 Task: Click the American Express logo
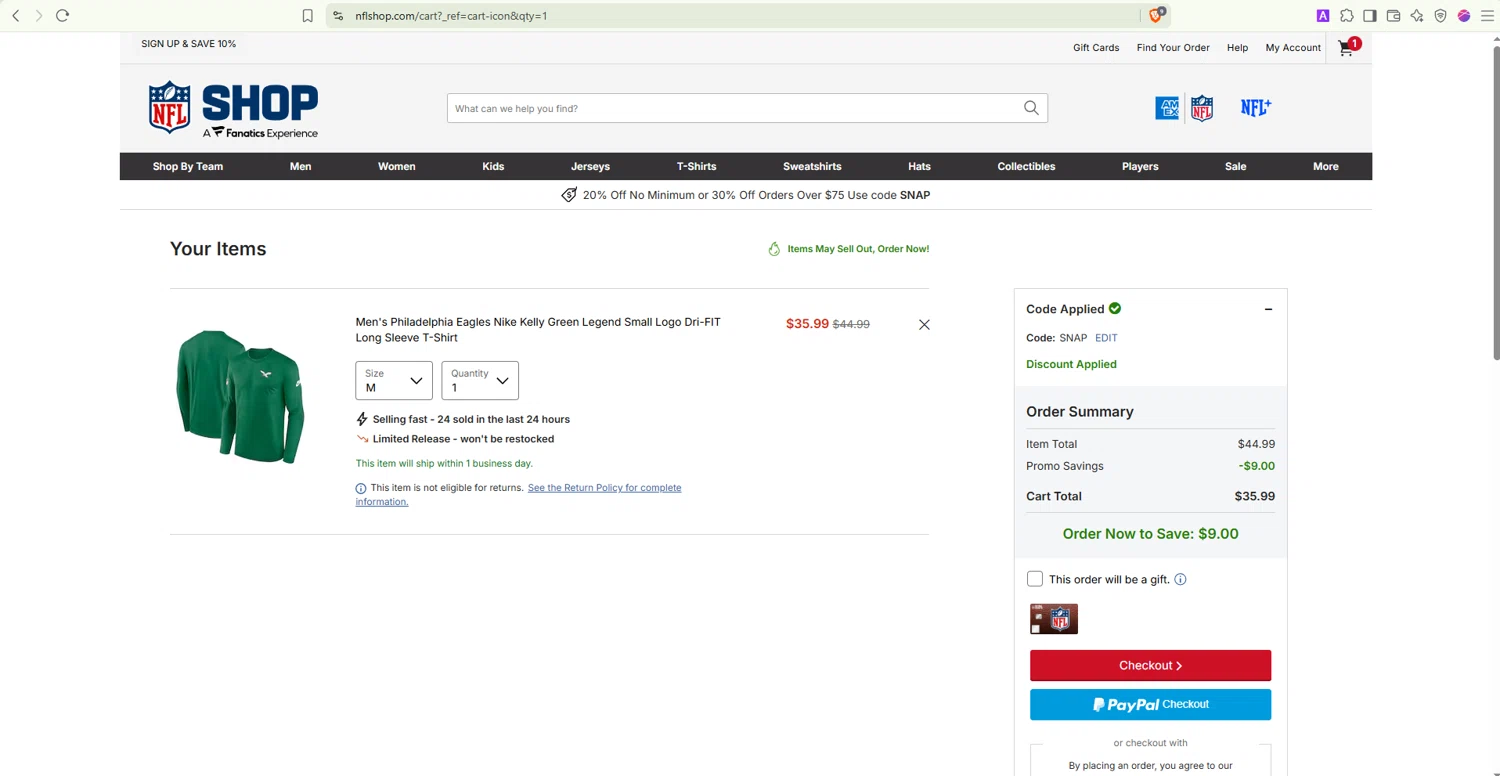click(1167, 108)
